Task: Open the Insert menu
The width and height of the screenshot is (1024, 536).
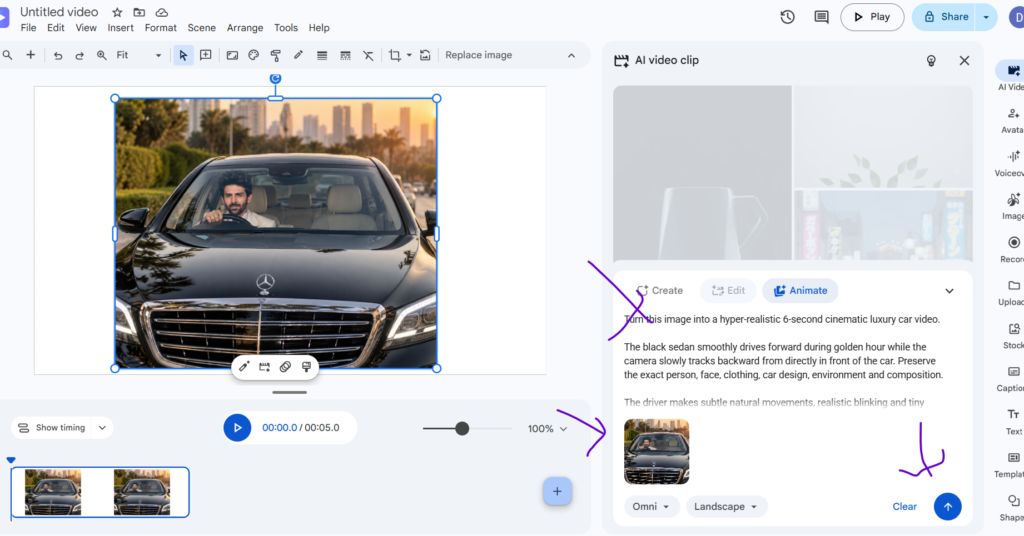Action: pos(121,28)
